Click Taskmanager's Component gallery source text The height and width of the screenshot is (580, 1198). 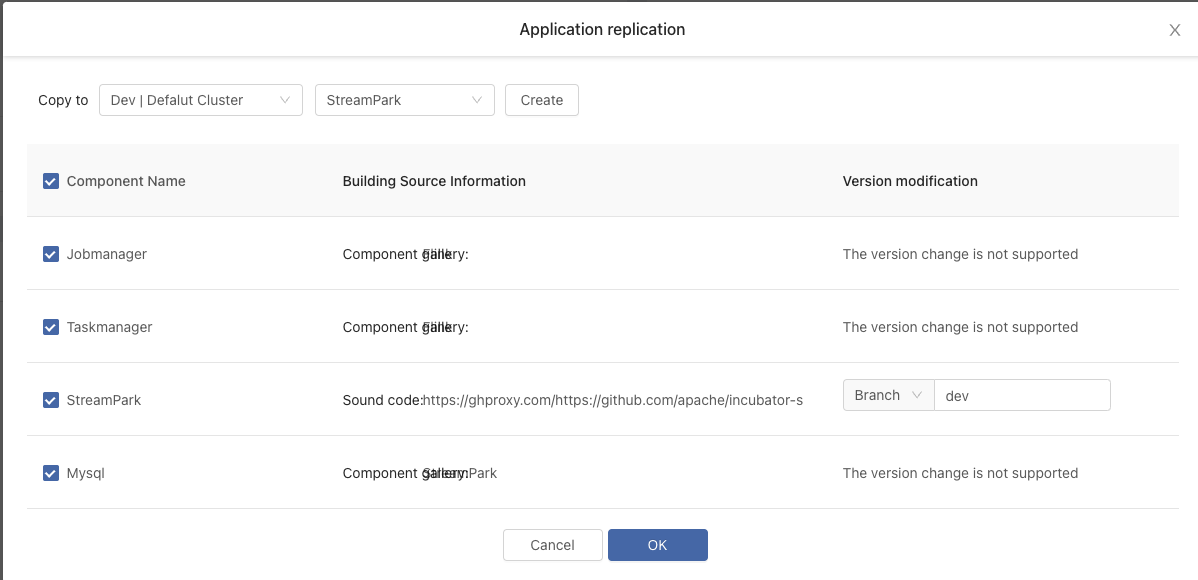click(405, 327)
